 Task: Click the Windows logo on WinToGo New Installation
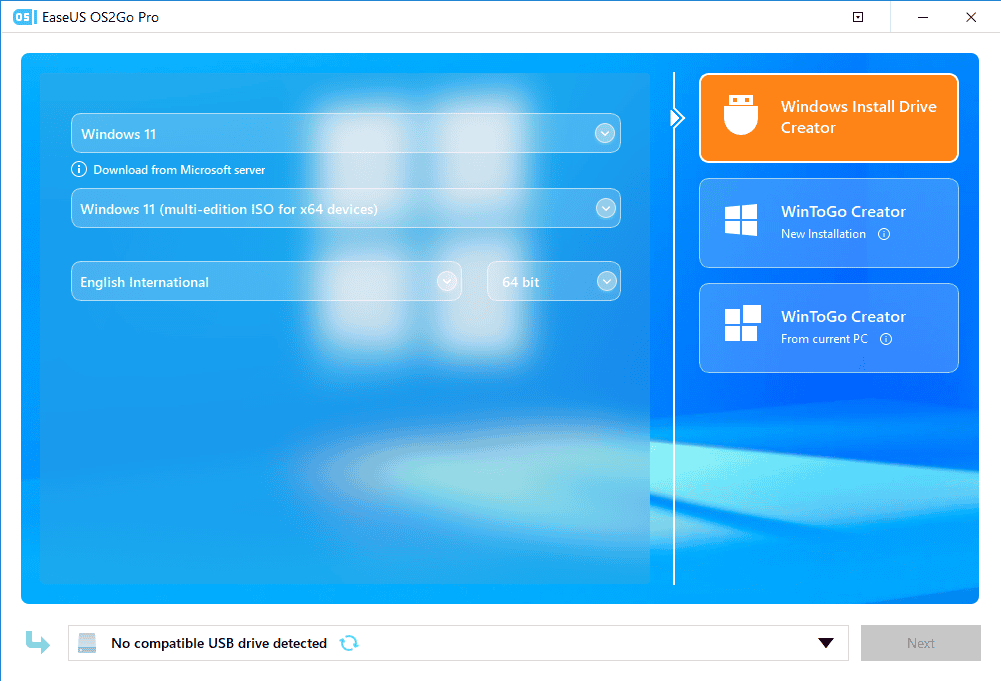(x=741, y=221)
